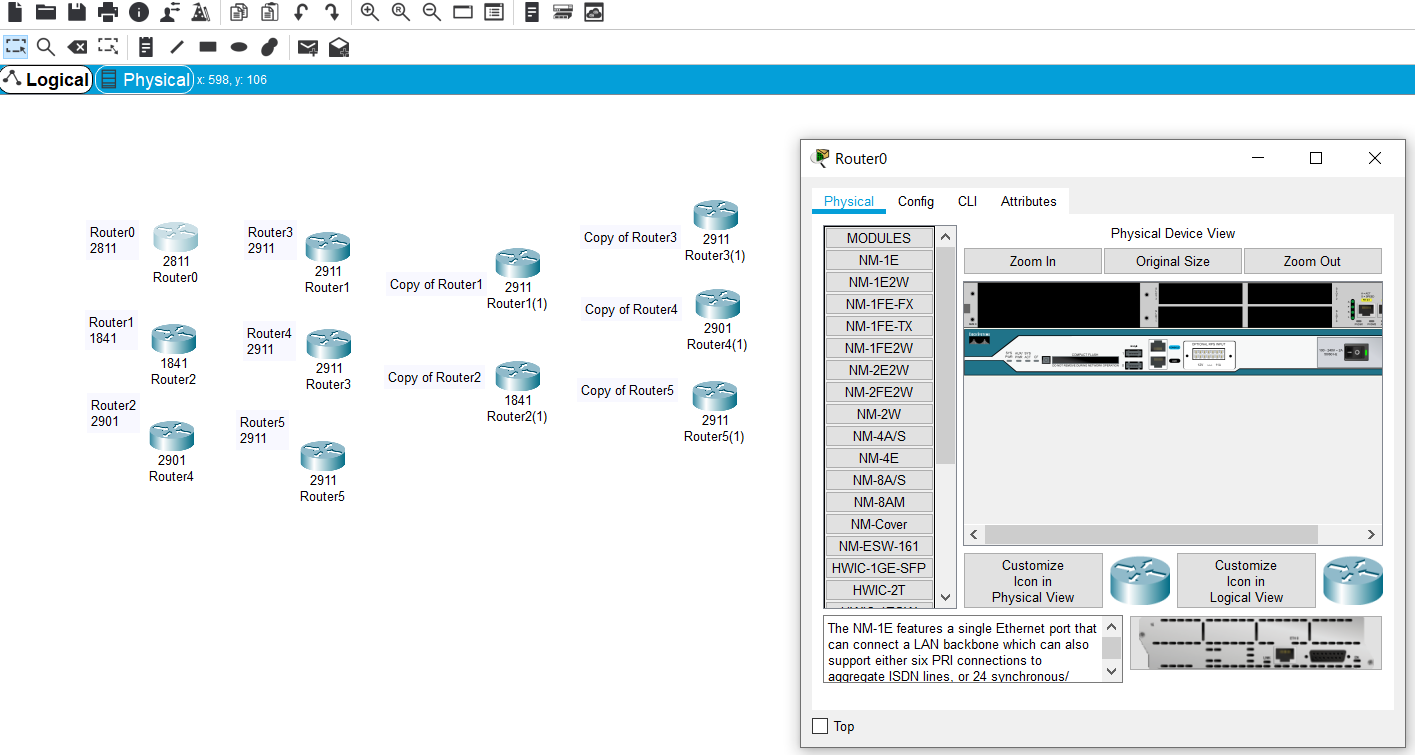Activate the Delete tool

pyautogui.click(x=77, y=46)
